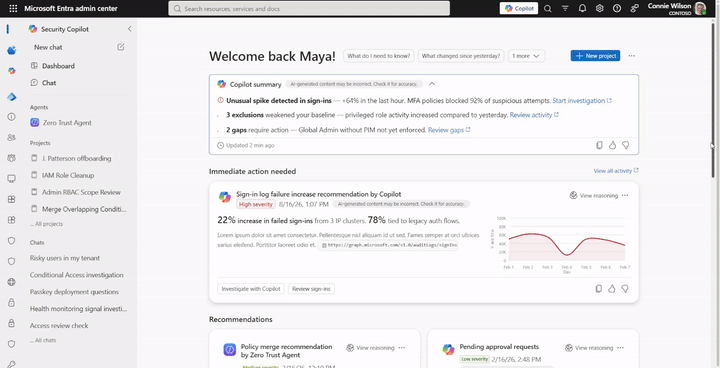This screenshot has width=720, height=368.
Task: Click the search resources input field
Action: pos(309,8)
